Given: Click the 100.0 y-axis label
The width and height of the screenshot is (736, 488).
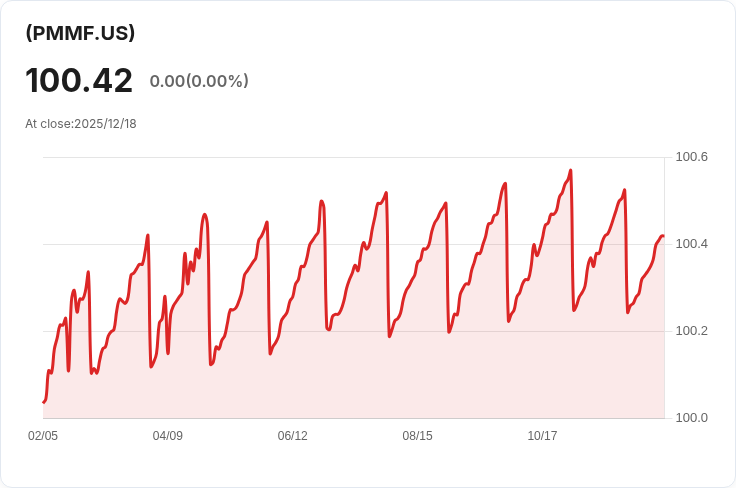Looking at the screenshot, I should (692, 417).
